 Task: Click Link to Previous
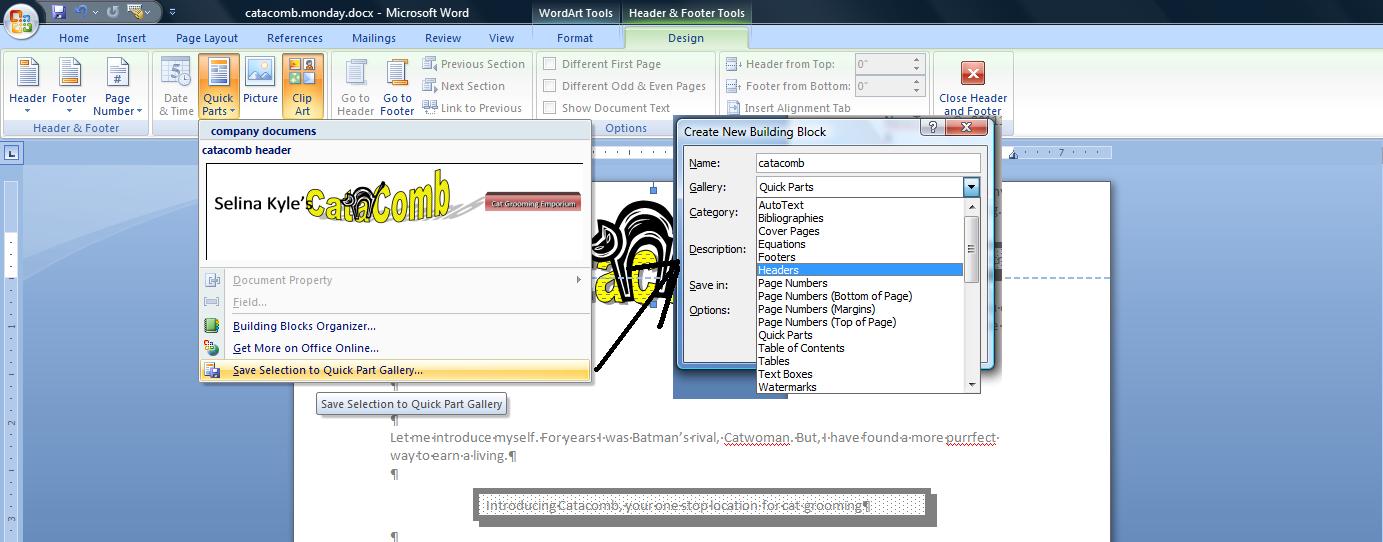point(472,108)
